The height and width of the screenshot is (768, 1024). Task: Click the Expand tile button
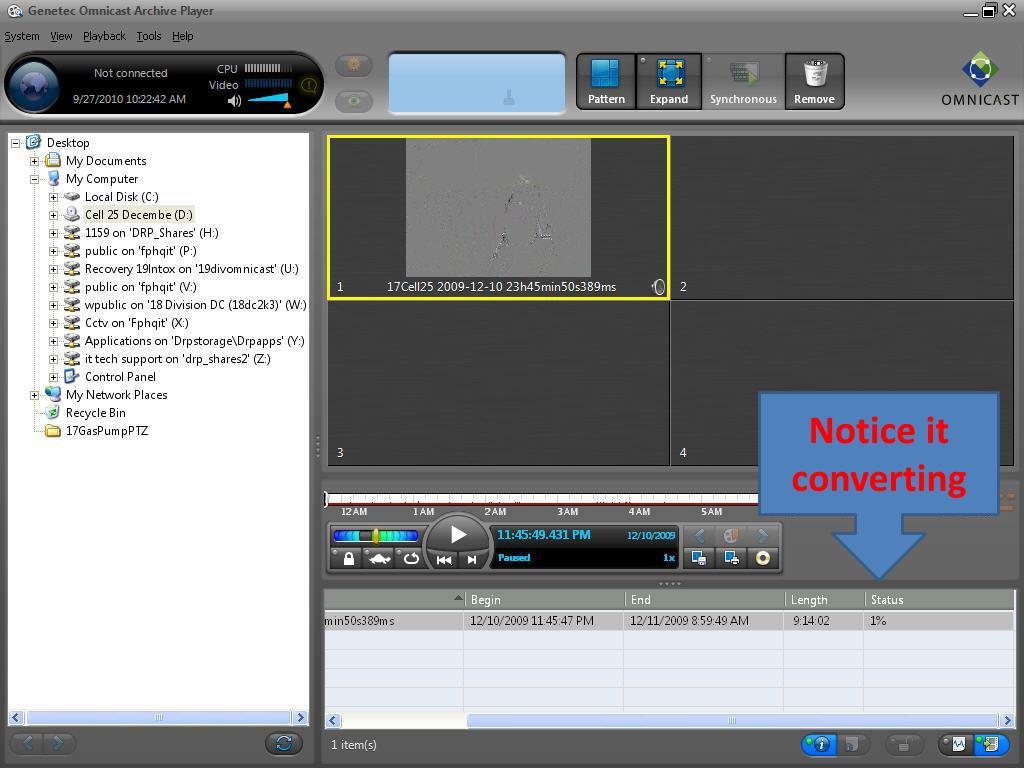pyautogui.click(x=669, y=82)
